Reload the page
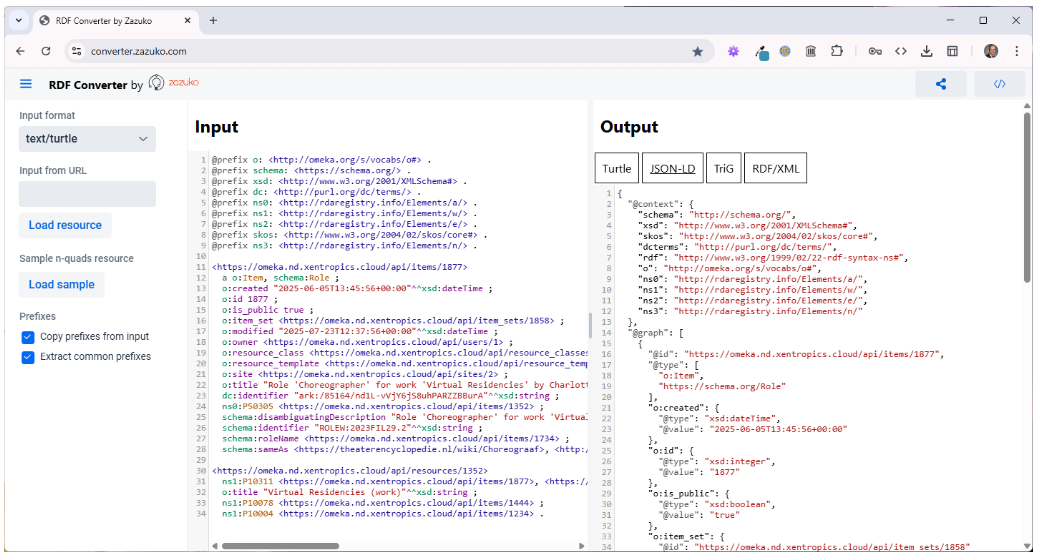This screenshot has width=1038, height=557. (46, 51)
